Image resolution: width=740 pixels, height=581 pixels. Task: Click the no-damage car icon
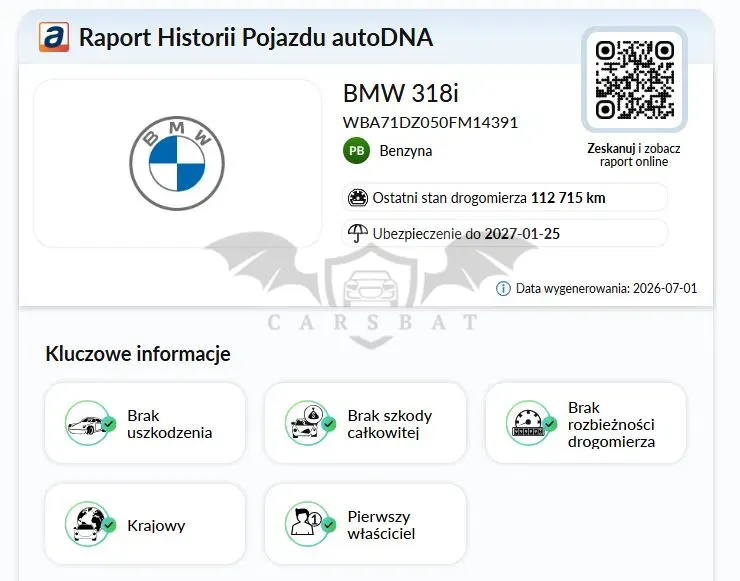click(88, 423)
